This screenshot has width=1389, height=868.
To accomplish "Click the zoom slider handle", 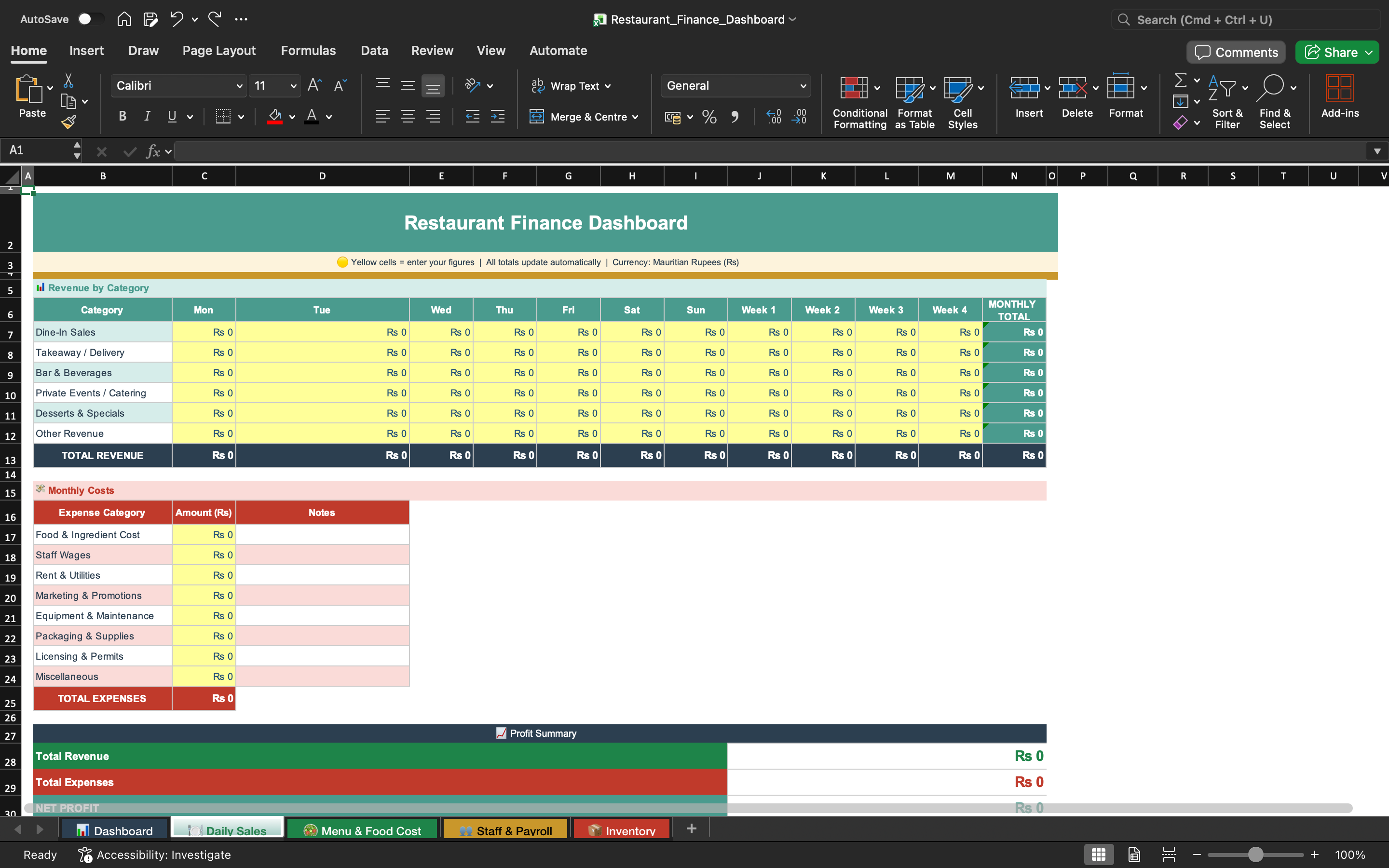I will pos(1255,854).
